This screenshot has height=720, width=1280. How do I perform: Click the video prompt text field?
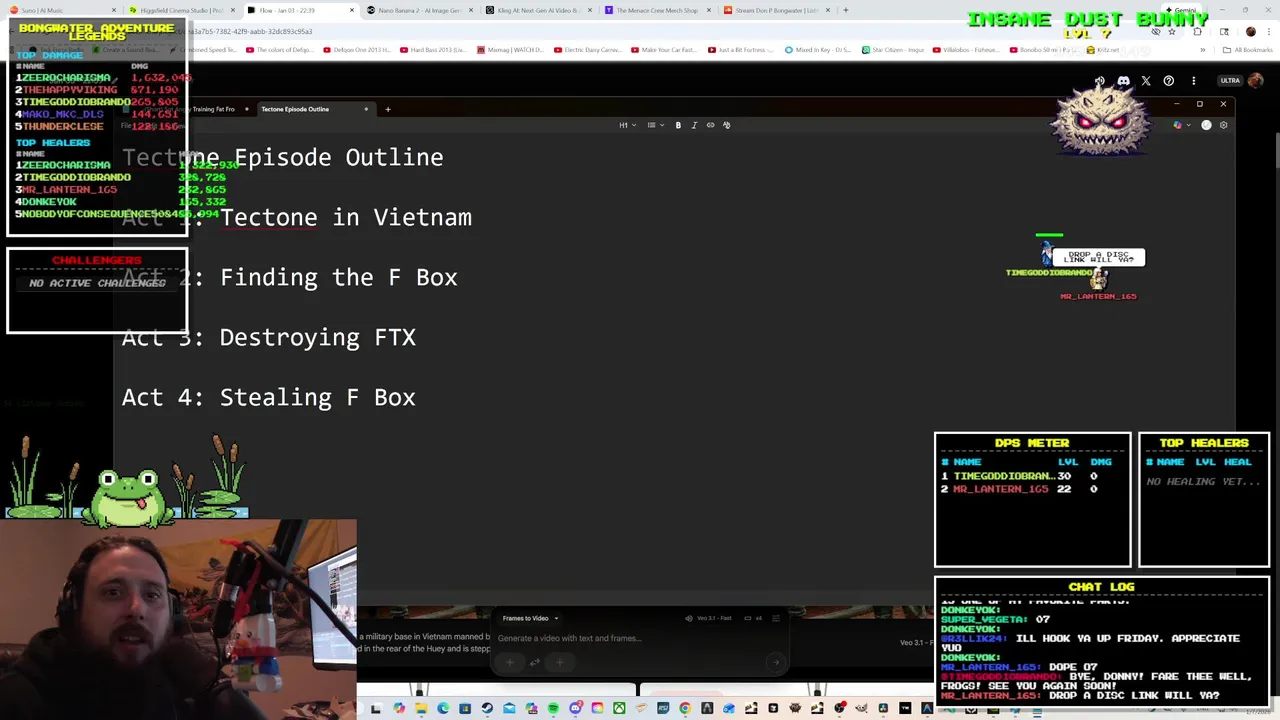(x=640, y=638)
